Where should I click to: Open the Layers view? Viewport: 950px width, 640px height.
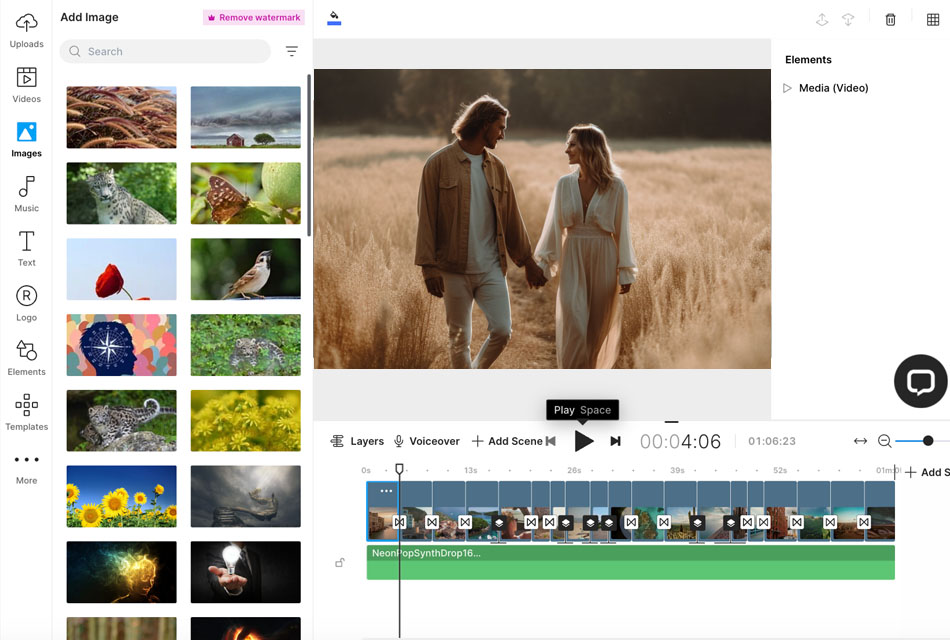(357, 441)
